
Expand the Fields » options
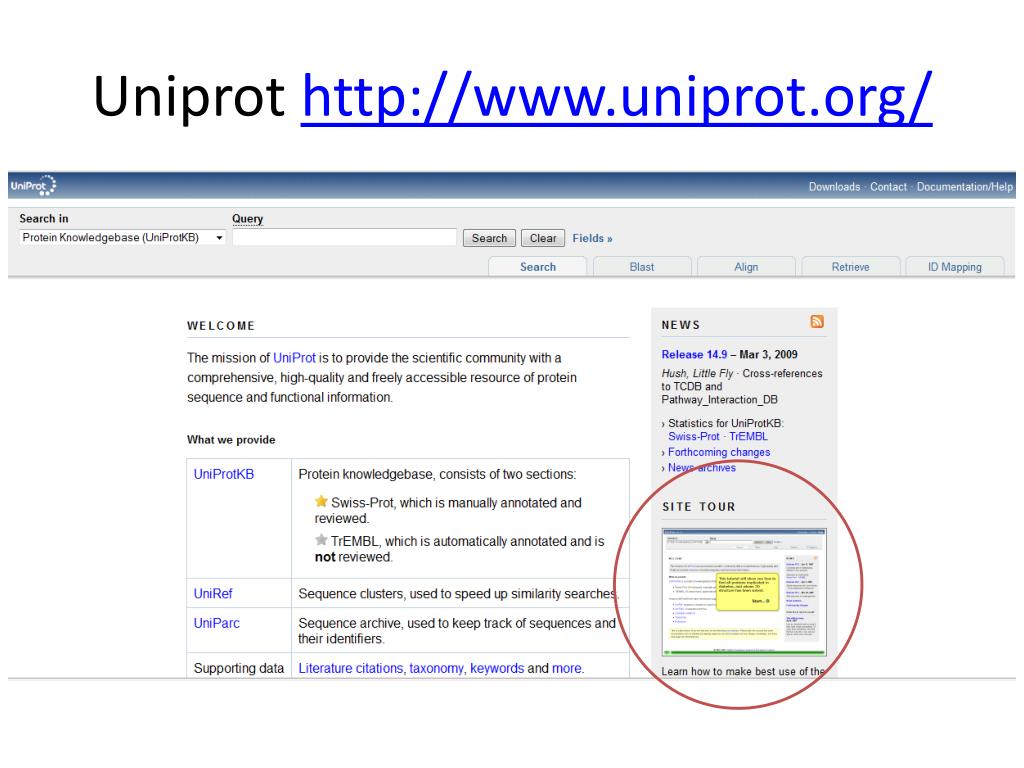(592, 238)
